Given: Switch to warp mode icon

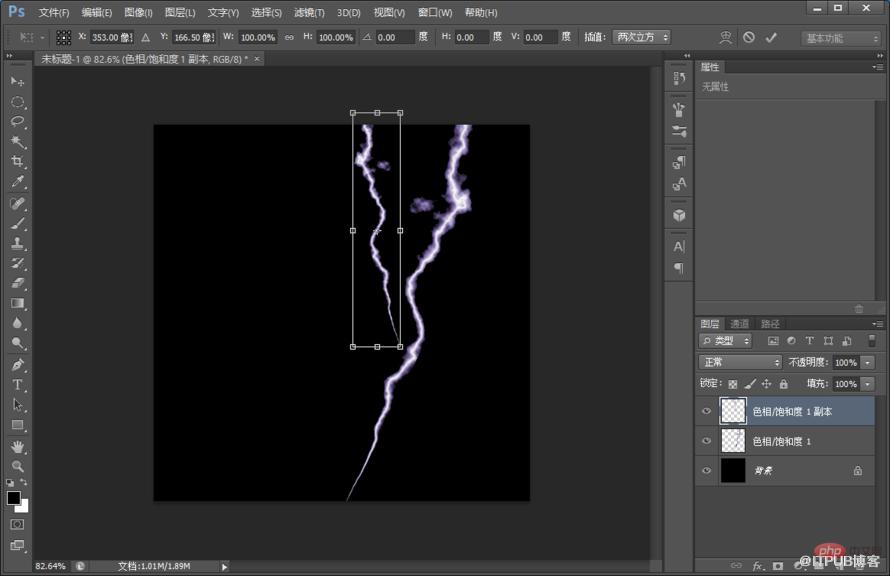Looking at the screenshot, I should [x=725, y=37].
